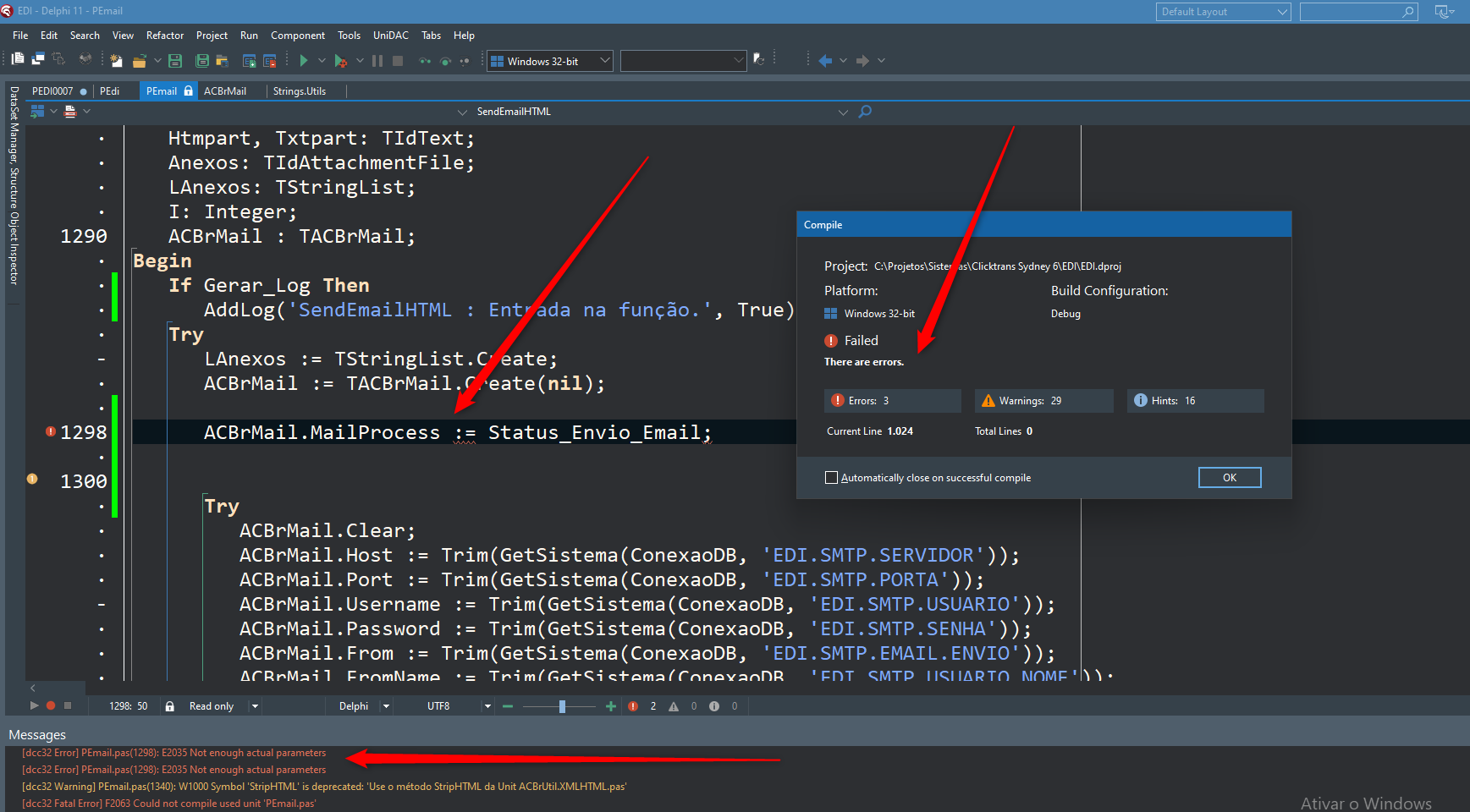Click the Hints: 16 box
Viewport: 1470px width, 812px height.
pos(1196,401)
